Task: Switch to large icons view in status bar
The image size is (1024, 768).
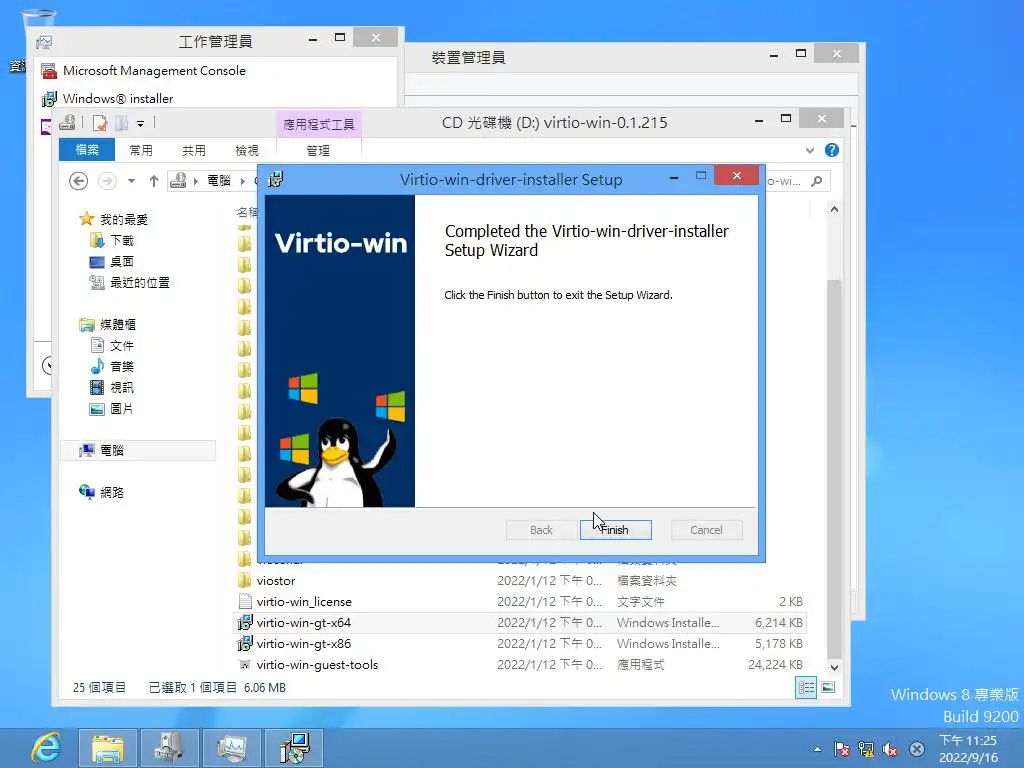Action: coord(827,687)
